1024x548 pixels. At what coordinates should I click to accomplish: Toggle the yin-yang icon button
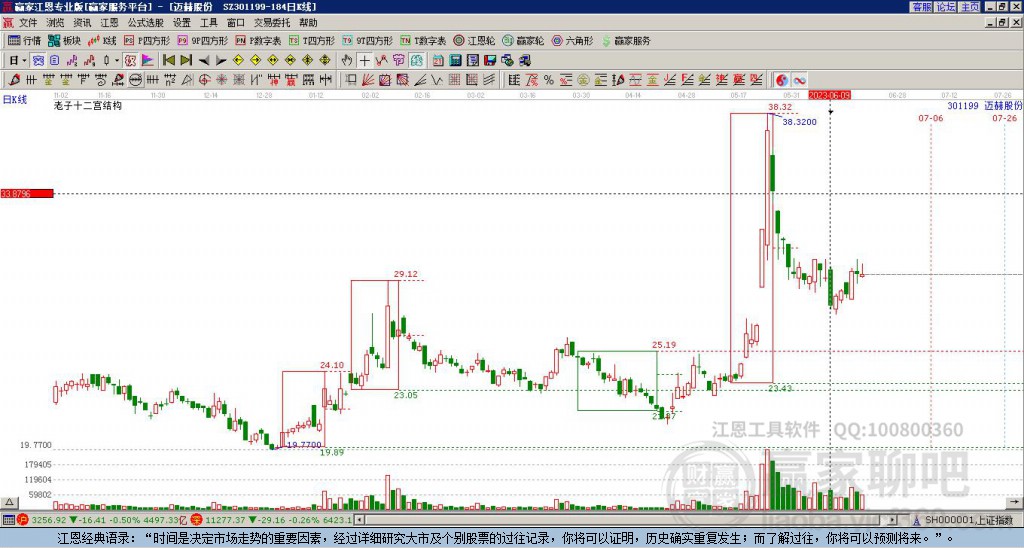tap(781, 80)
